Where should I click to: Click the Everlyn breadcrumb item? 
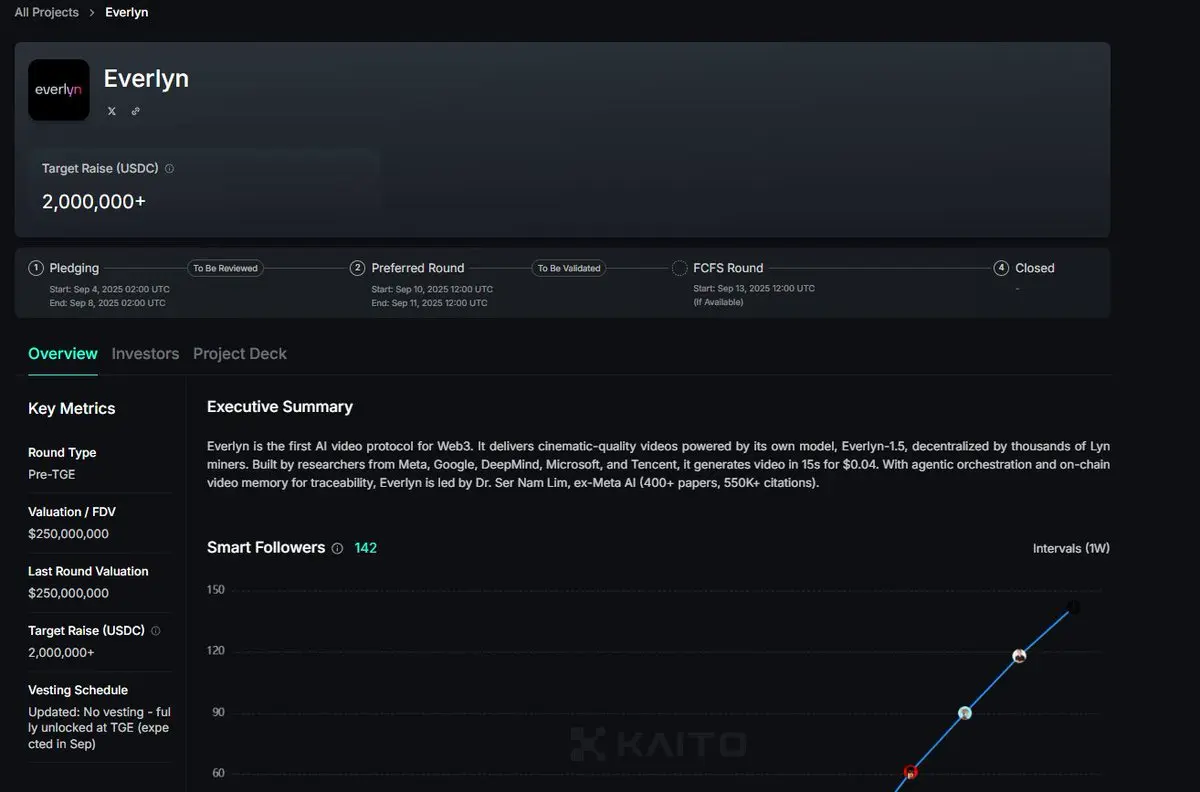coord(127,12)
